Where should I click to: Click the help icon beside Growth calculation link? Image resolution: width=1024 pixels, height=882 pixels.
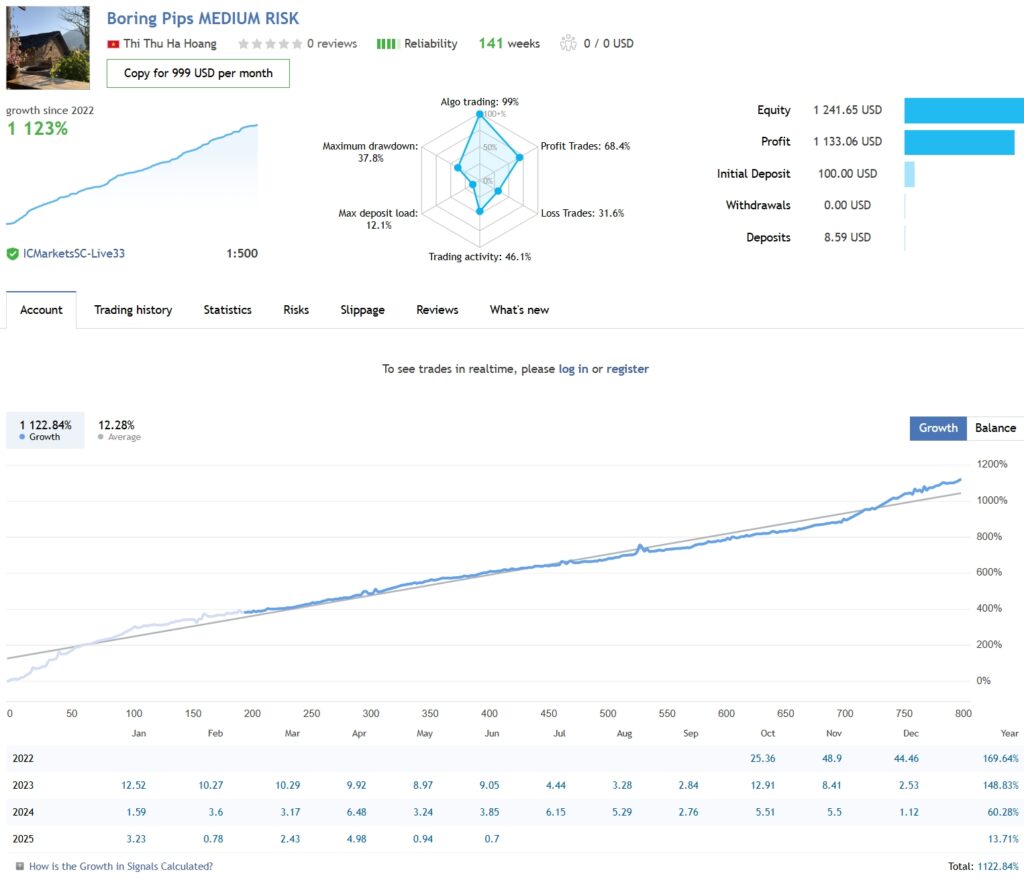[20, 866]
